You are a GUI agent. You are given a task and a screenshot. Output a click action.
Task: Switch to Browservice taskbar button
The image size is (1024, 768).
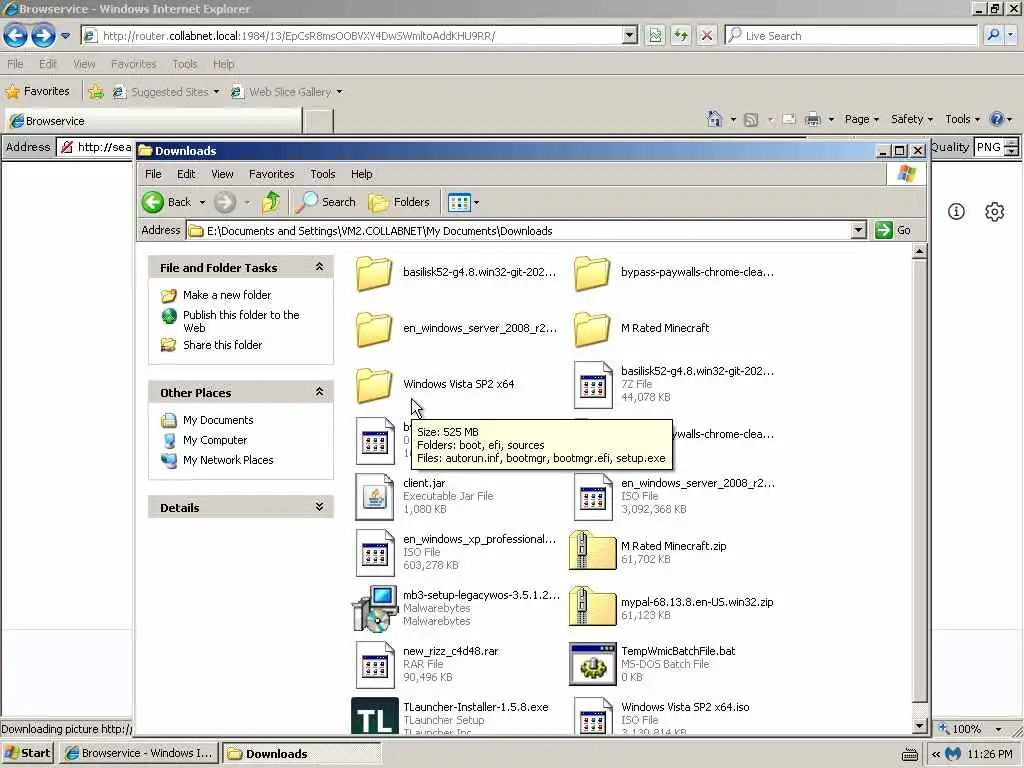138,753
